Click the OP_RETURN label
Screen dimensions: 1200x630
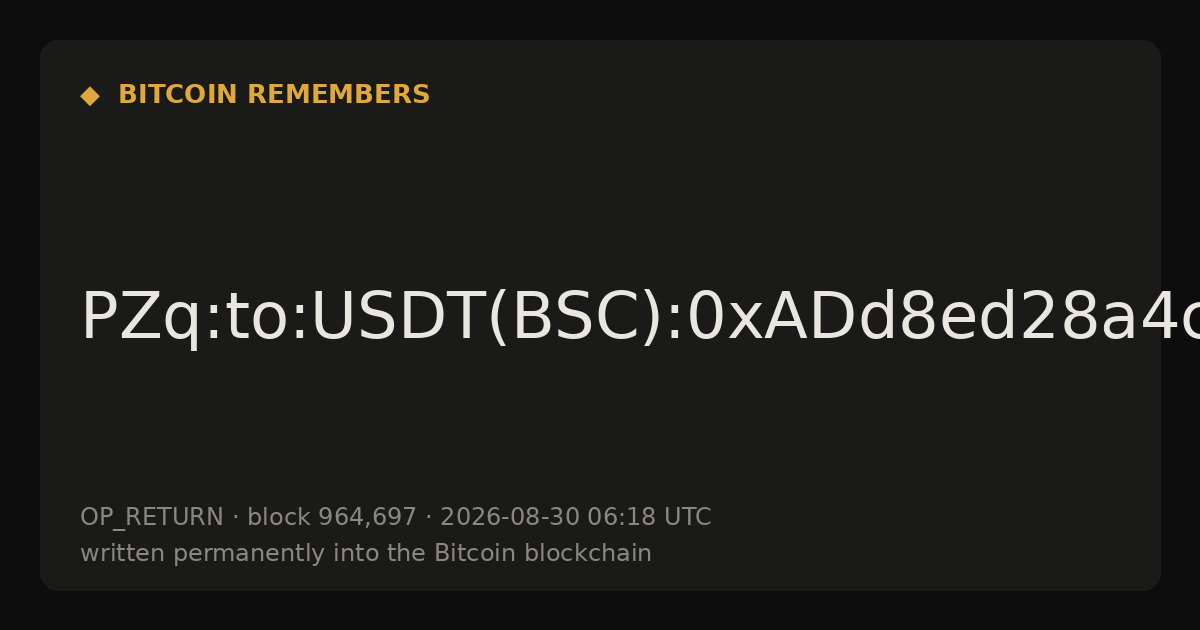(151, 518)
